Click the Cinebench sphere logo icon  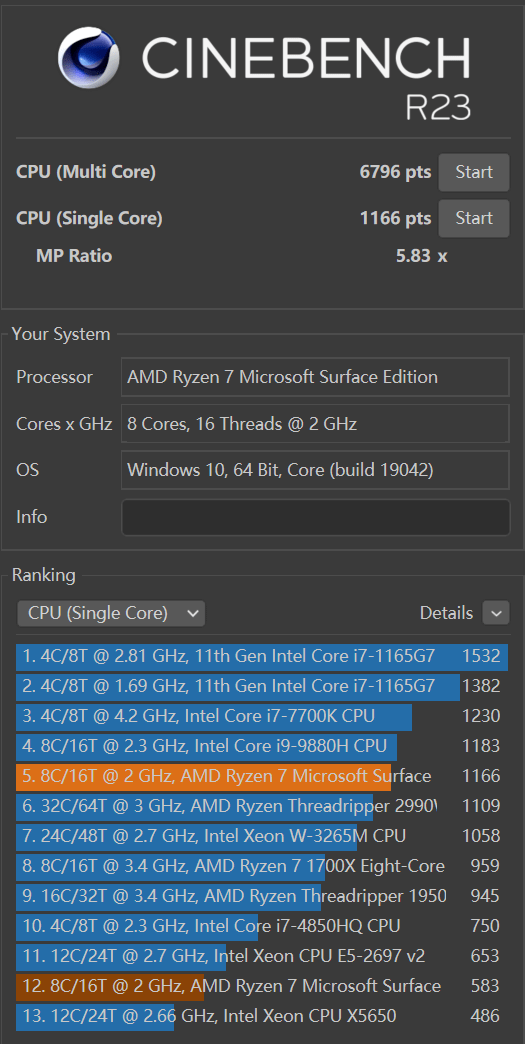[x=88, y=58]
